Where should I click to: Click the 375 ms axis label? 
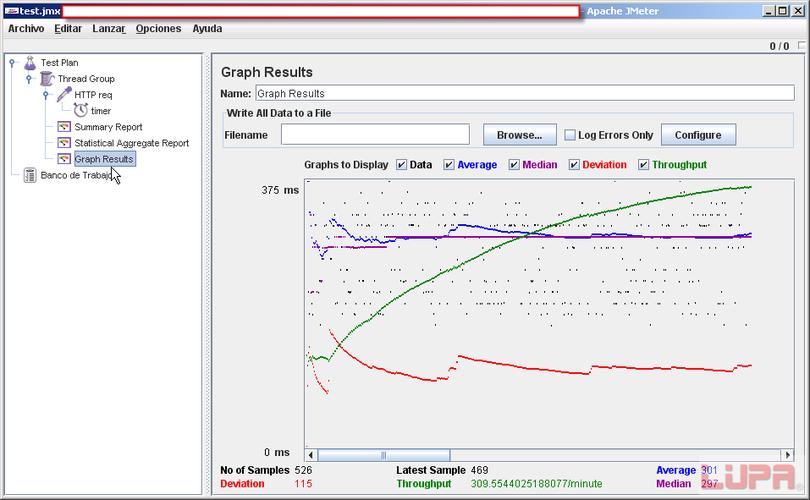pyautogui.click(x=280, y=190)
